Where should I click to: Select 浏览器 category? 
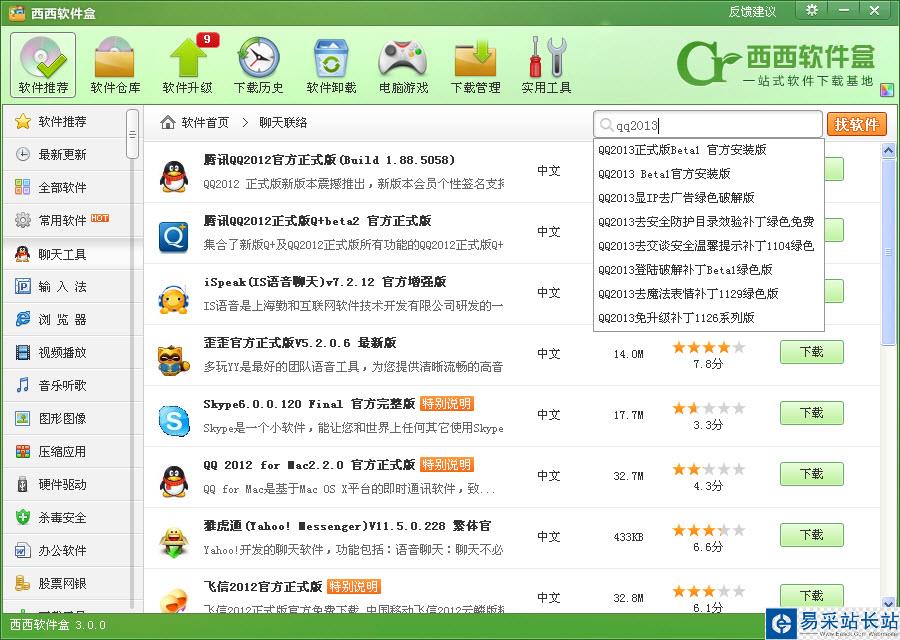point(65,319)
